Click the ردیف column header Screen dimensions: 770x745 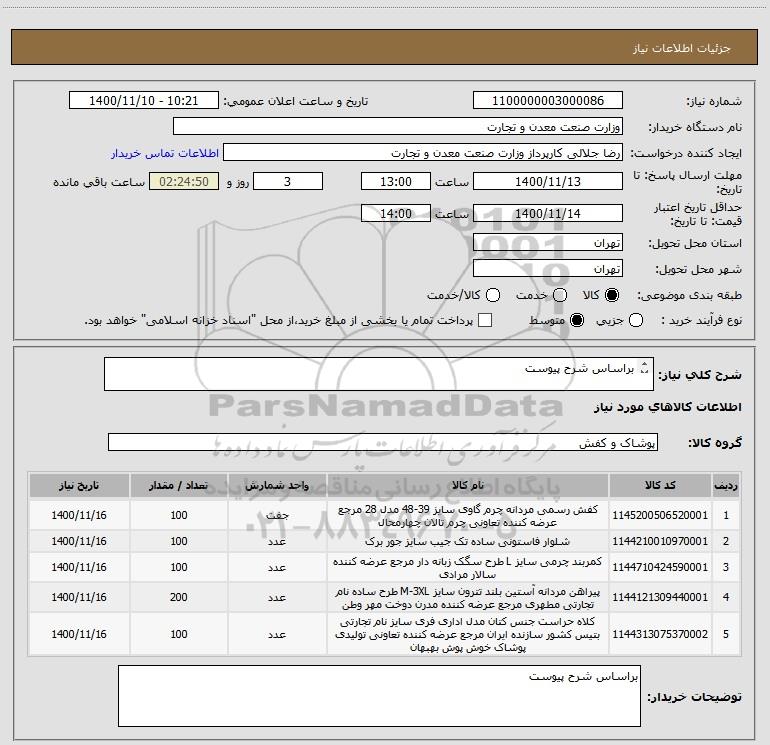725,485
